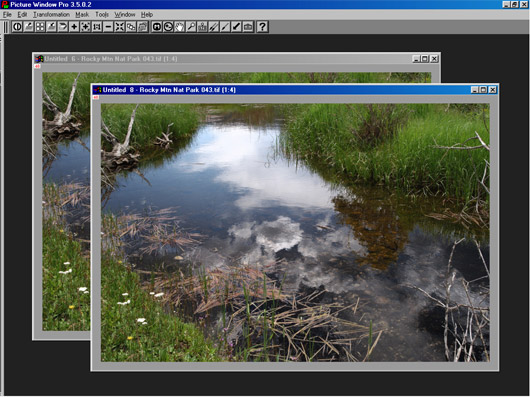Click the minus zoom-out toolbar icon

(x=108, y=27)
